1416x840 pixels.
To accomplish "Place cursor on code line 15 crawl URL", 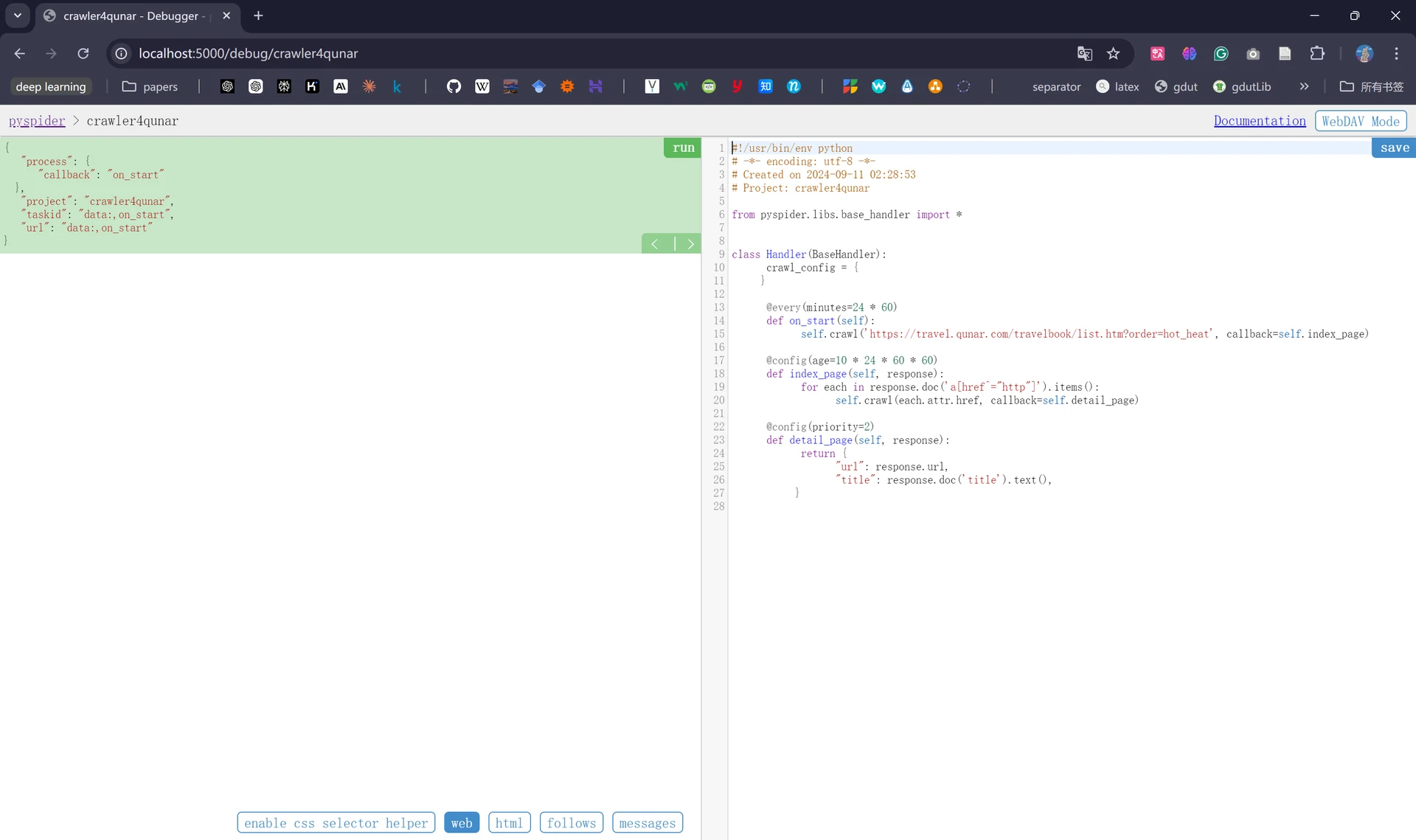I will [x=1040, y=334].
